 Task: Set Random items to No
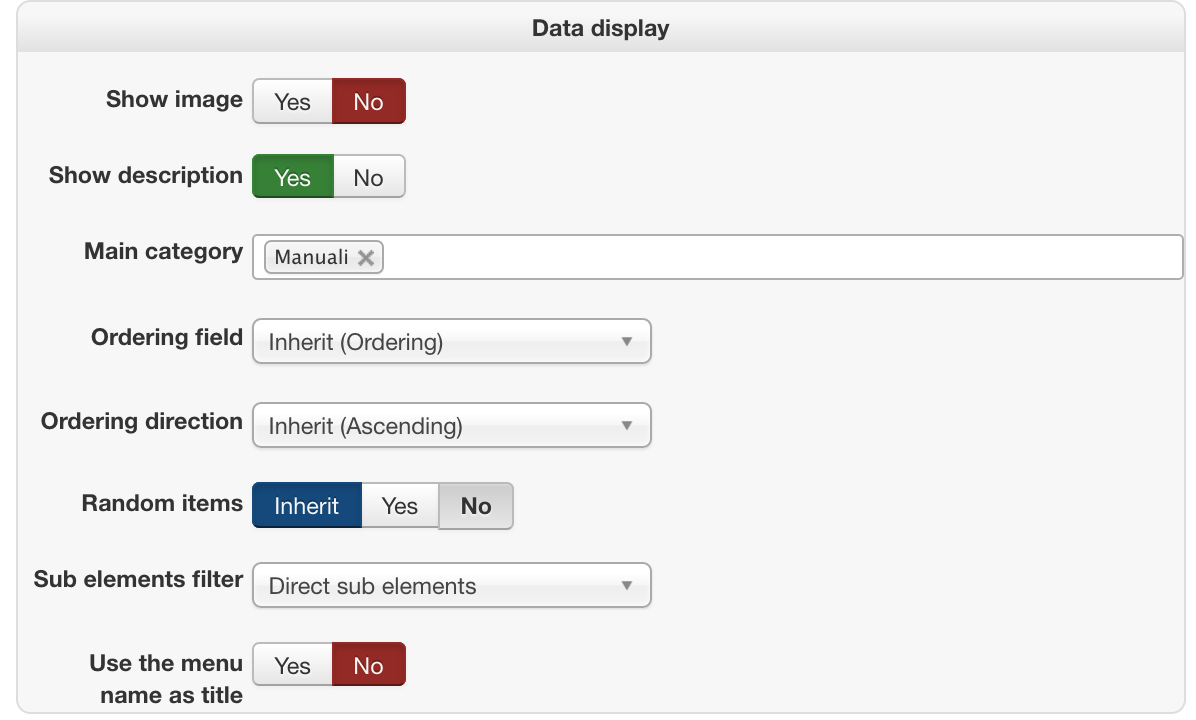click(476, 506)
